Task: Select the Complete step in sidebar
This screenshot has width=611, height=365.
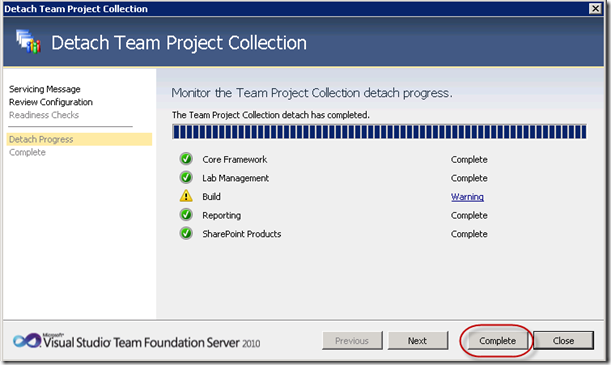Action: coord(27,152)
